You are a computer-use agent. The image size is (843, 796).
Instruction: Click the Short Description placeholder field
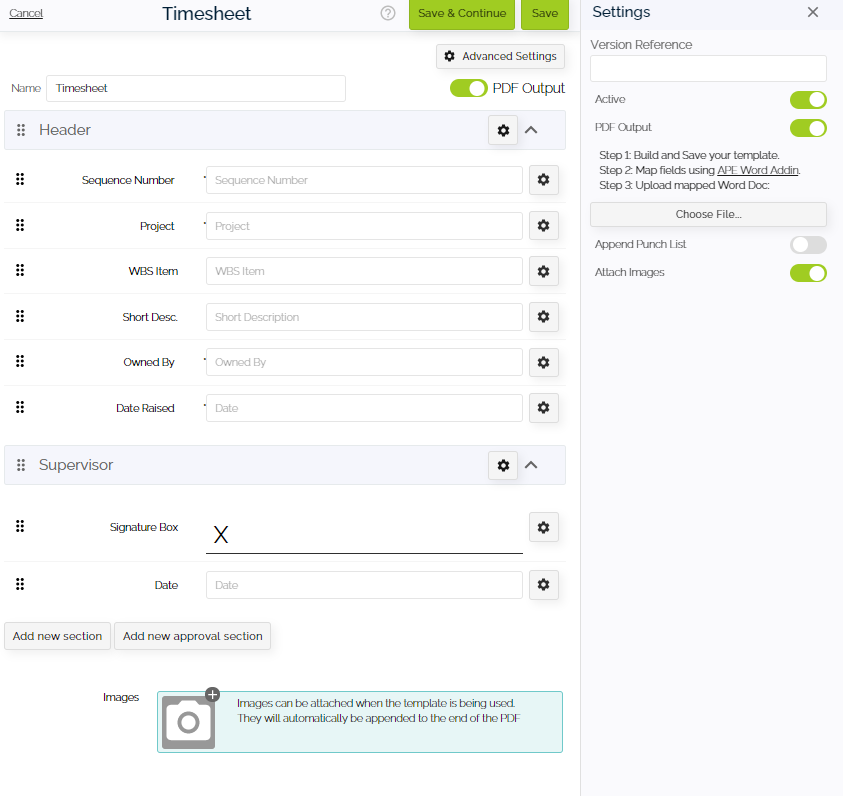click(x=364, y=317)
